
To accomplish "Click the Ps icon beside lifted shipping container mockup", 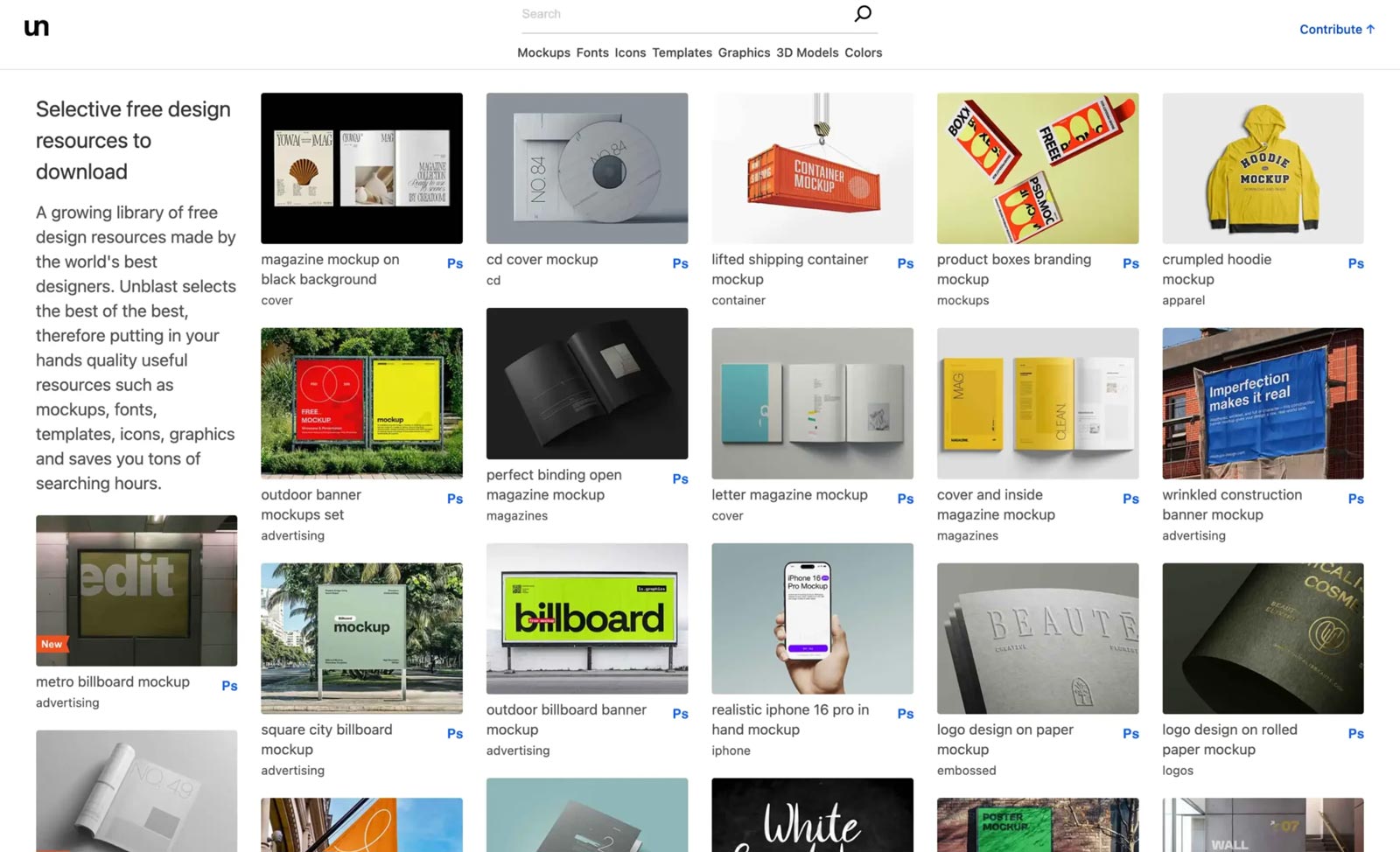I will [906, 263].
